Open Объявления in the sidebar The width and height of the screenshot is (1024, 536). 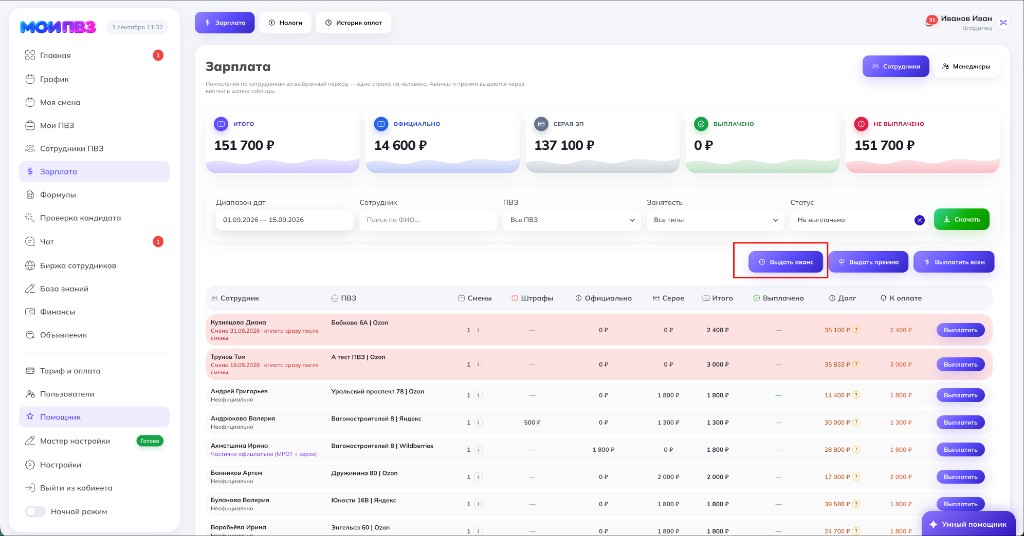click(x=94, y=335)
